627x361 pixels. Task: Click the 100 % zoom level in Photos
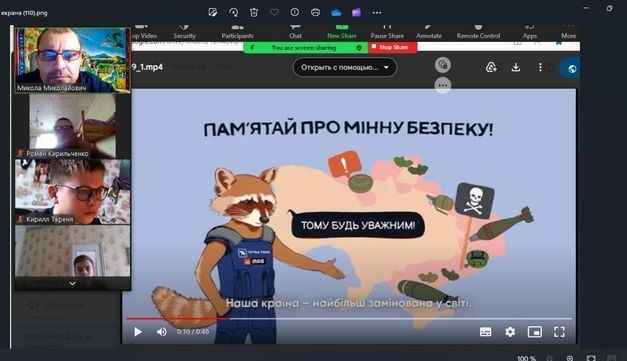tap(526, 358)
